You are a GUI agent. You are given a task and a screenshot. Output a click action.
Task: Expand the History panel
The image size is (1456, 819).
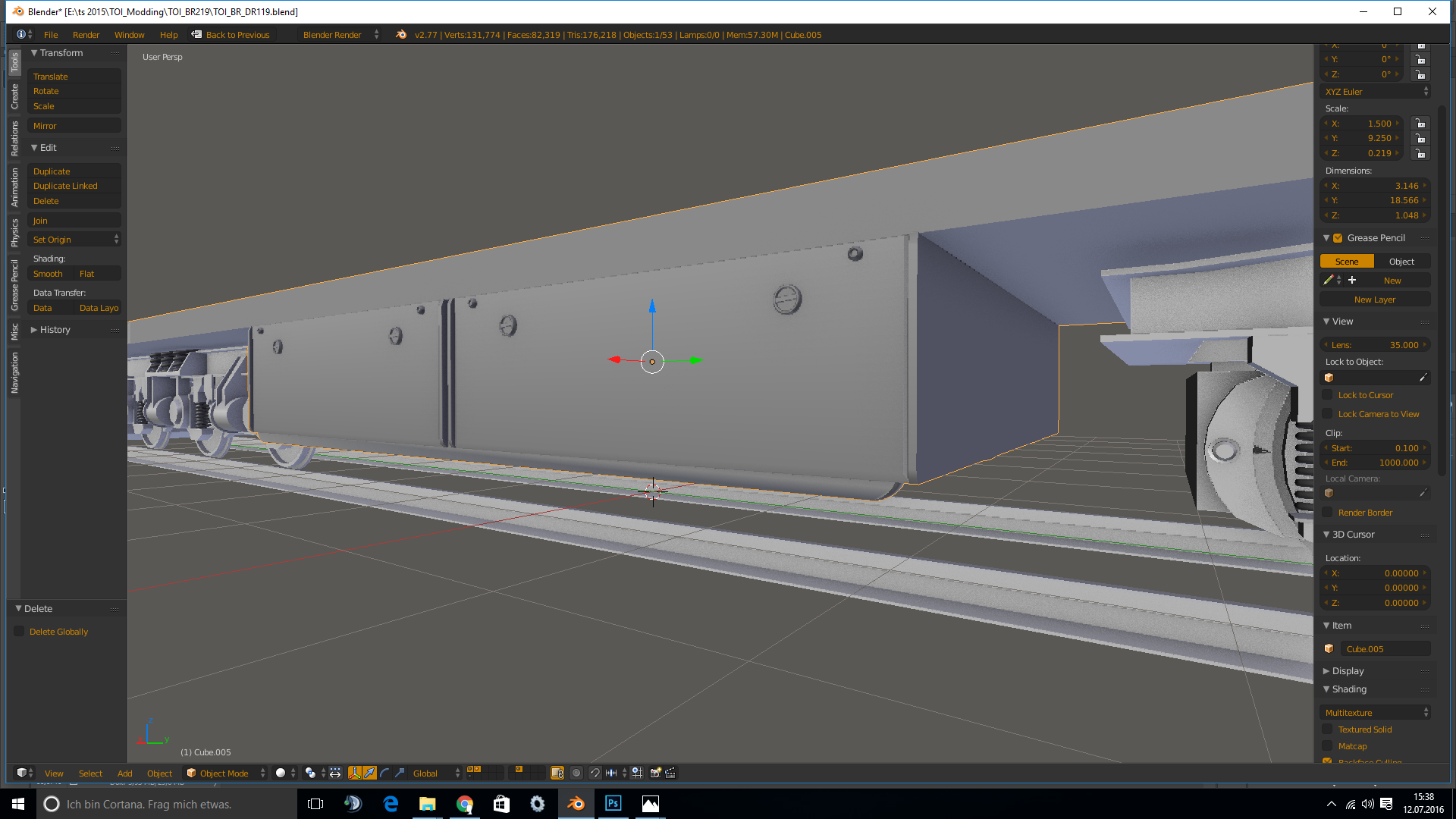[x=55, y=330]
